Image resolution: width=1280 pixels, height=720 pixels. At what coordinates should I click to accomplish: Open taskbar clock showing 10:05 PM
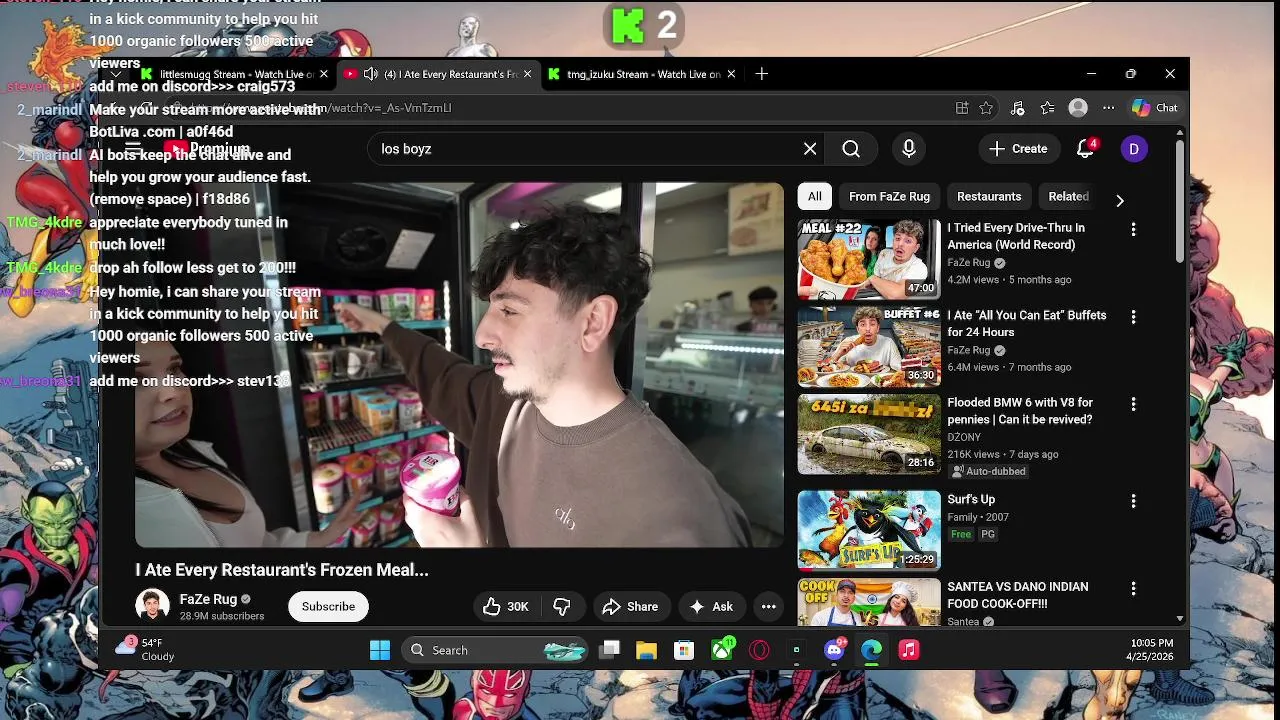(1151, 650)
